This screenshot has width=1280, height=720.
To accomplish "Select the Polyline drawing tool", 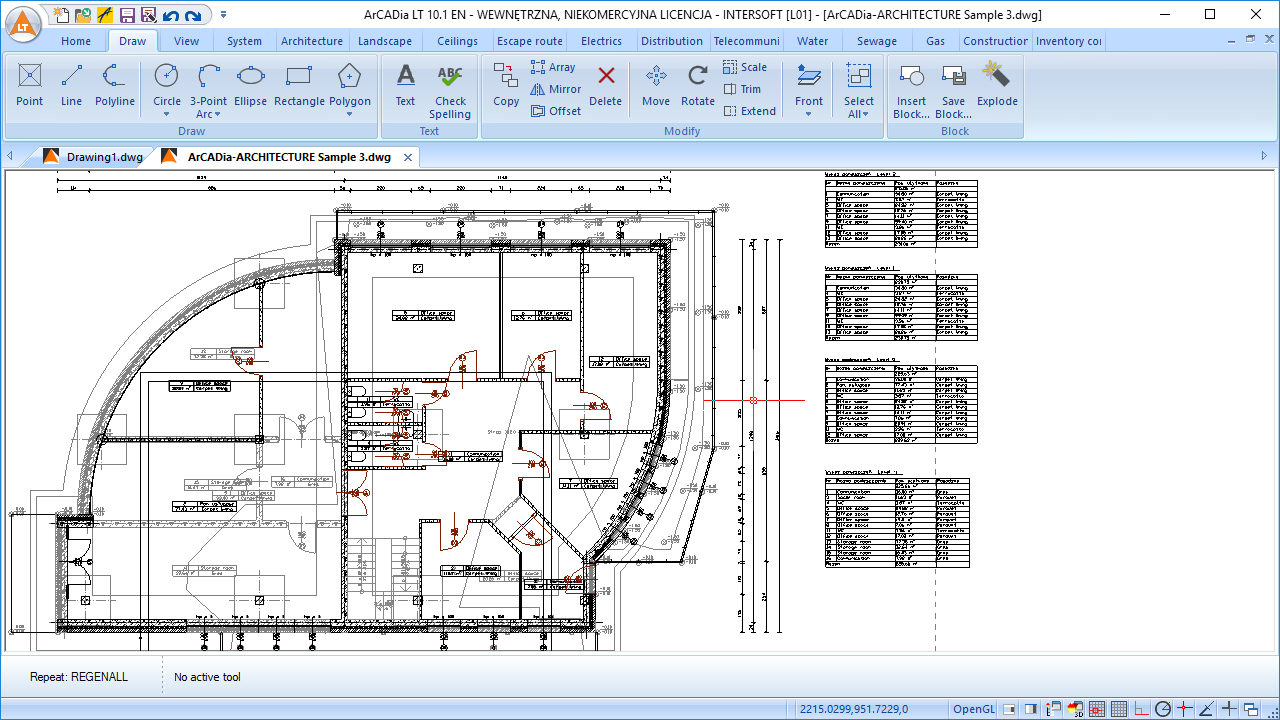I will [115, 85].
